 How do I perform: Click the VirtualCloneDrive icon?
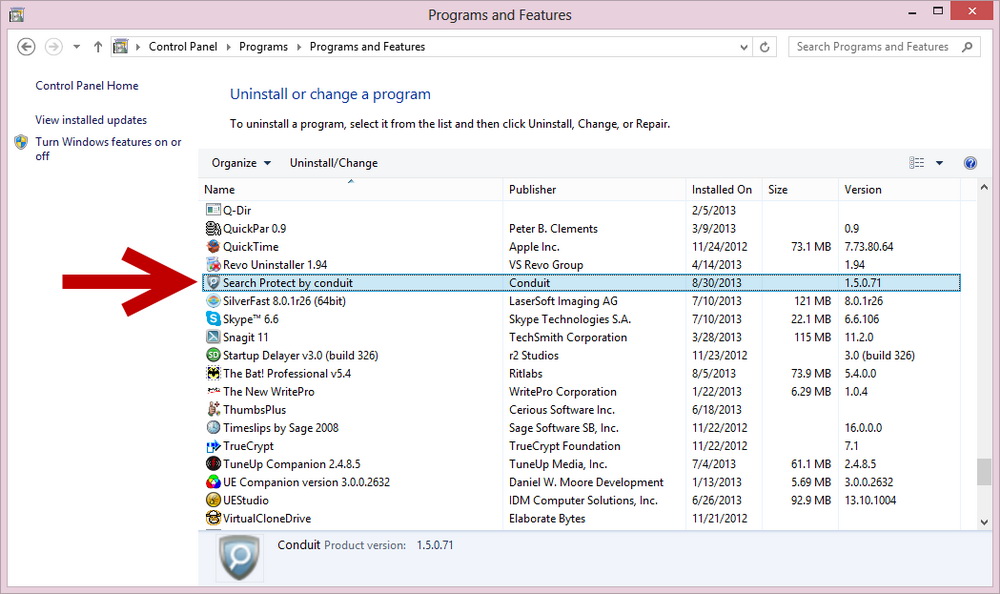(213, 518)
